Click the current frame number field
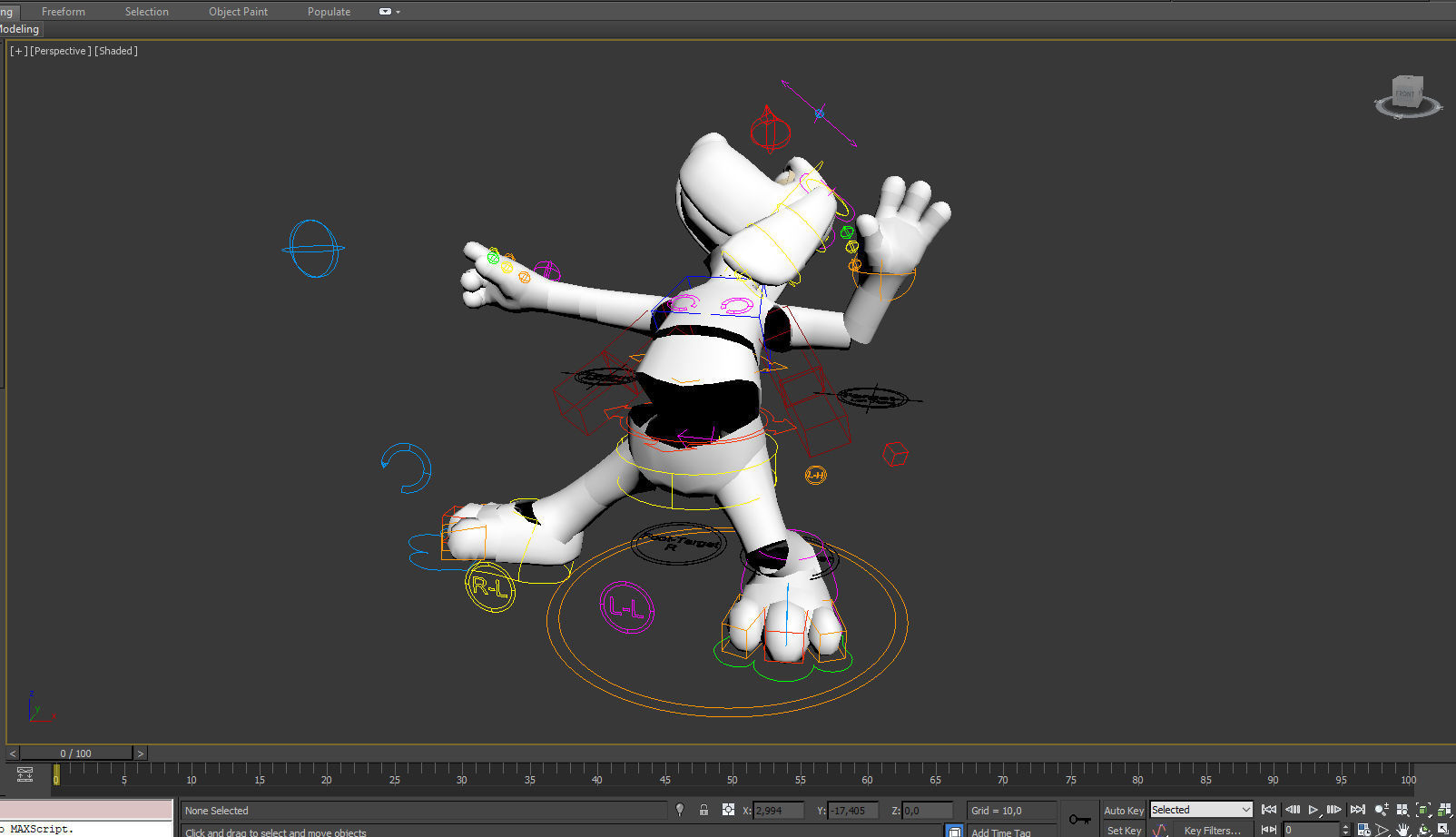The width and height of the screenshot is (1456, 837). [x=1311, y=830]
